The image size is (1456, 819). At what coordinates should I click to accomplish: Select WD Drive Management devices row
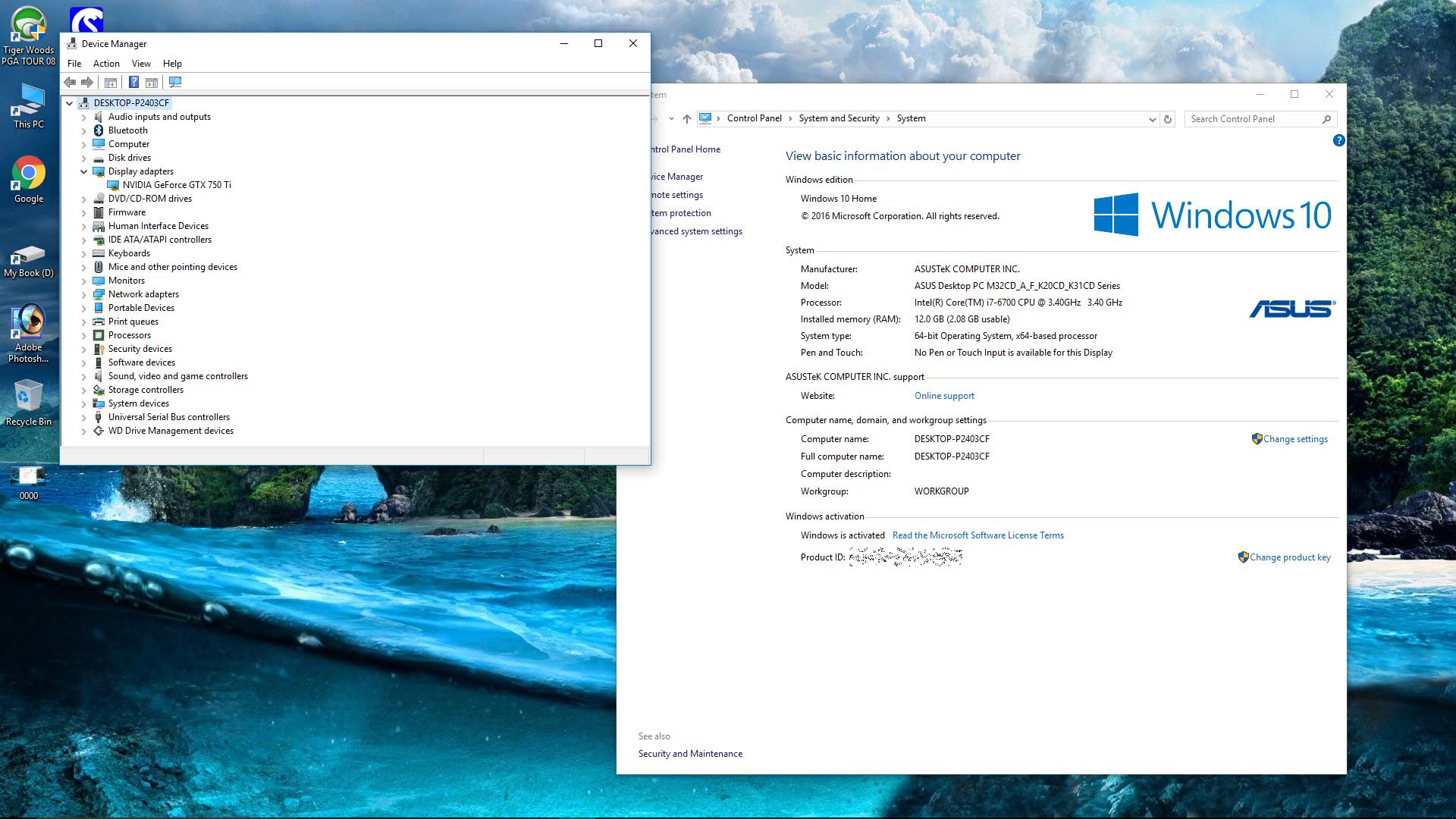pyautogui.click(x=171, y=431)
